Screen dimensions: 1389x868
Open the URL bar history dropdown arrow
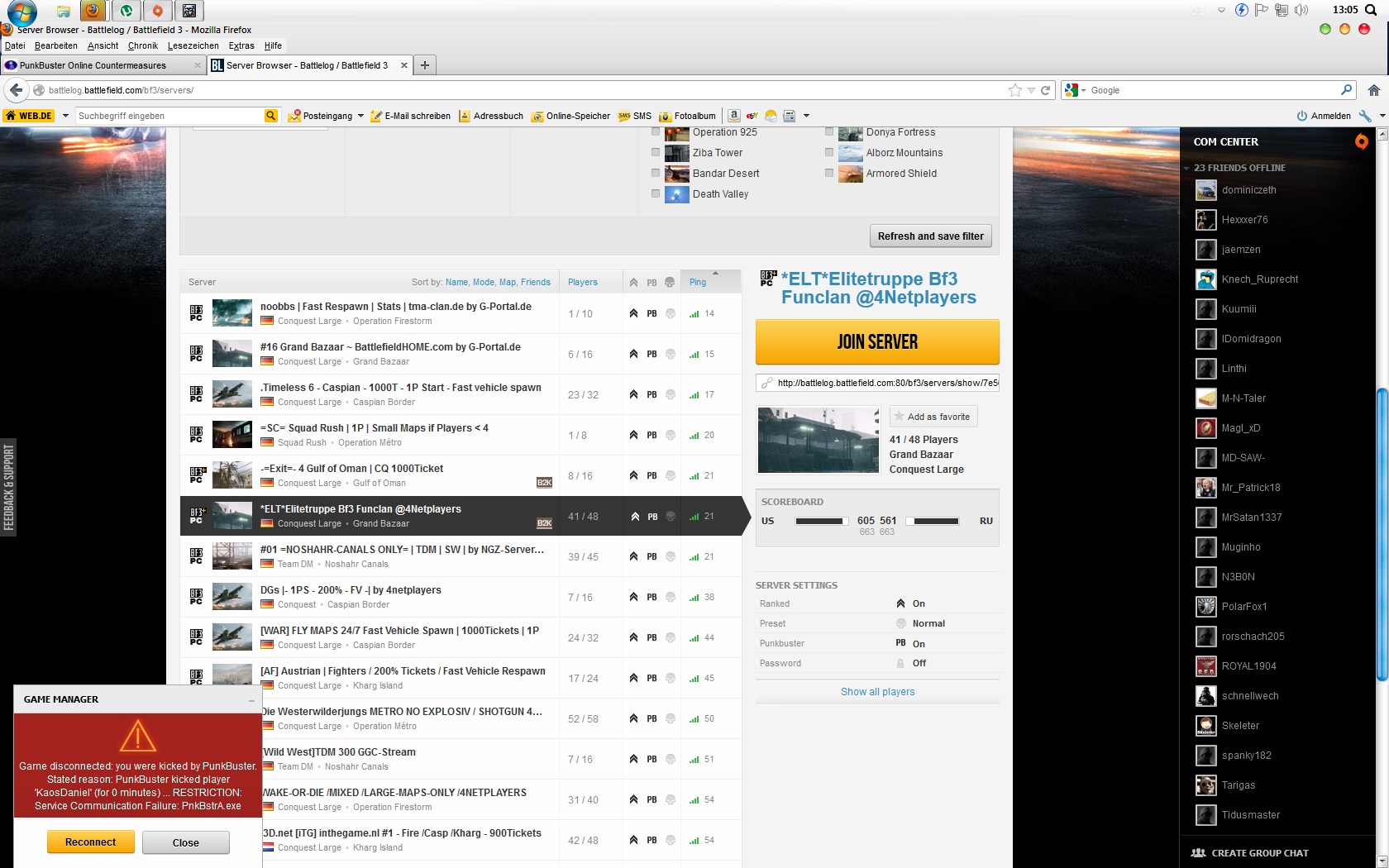[1031, 90]
